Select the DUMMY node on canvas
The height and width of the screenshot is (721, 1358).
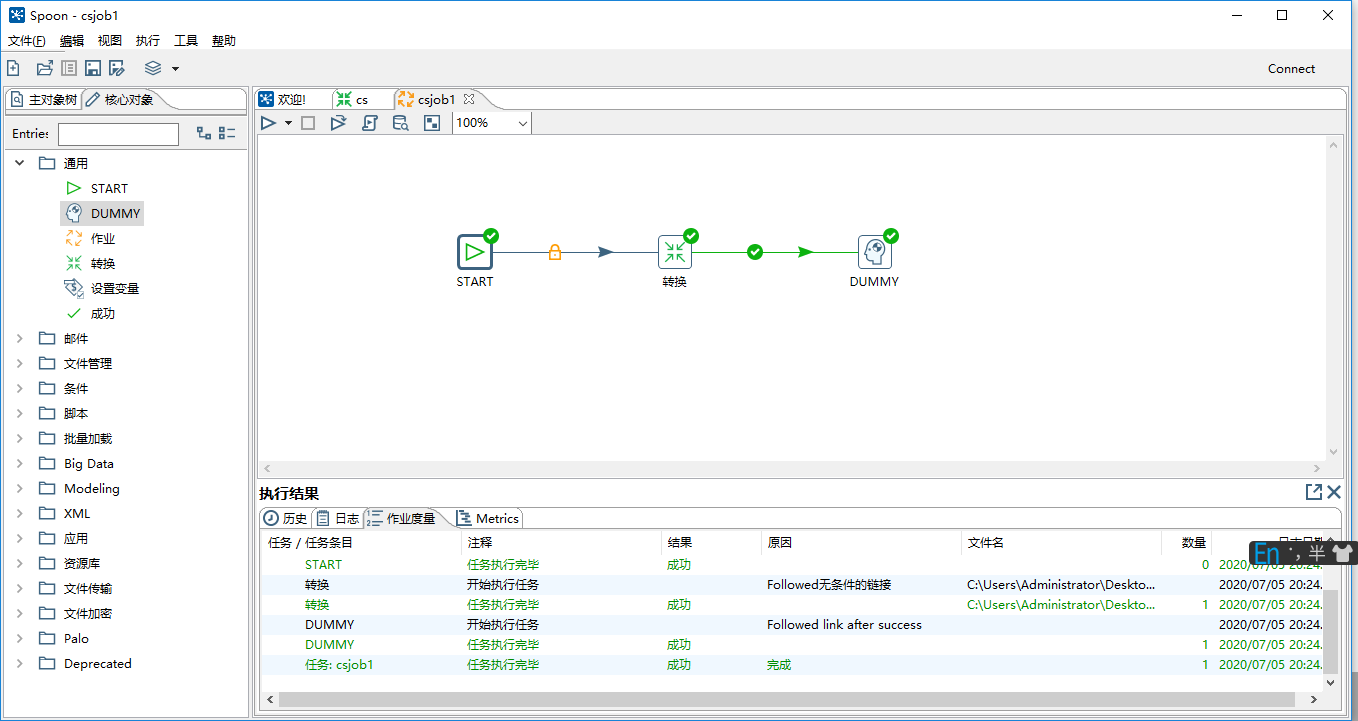click(x=875, y=252)
